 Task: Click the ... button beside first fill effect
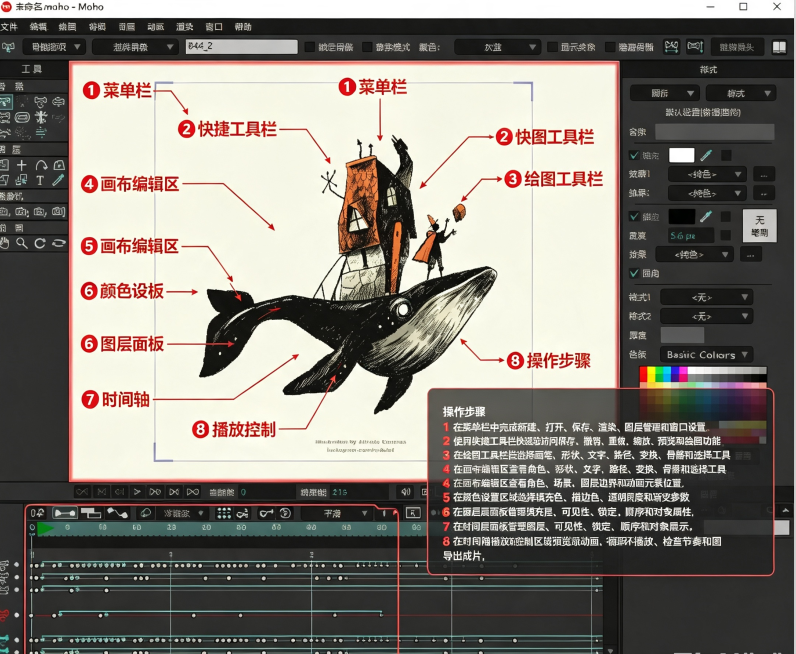764,174
